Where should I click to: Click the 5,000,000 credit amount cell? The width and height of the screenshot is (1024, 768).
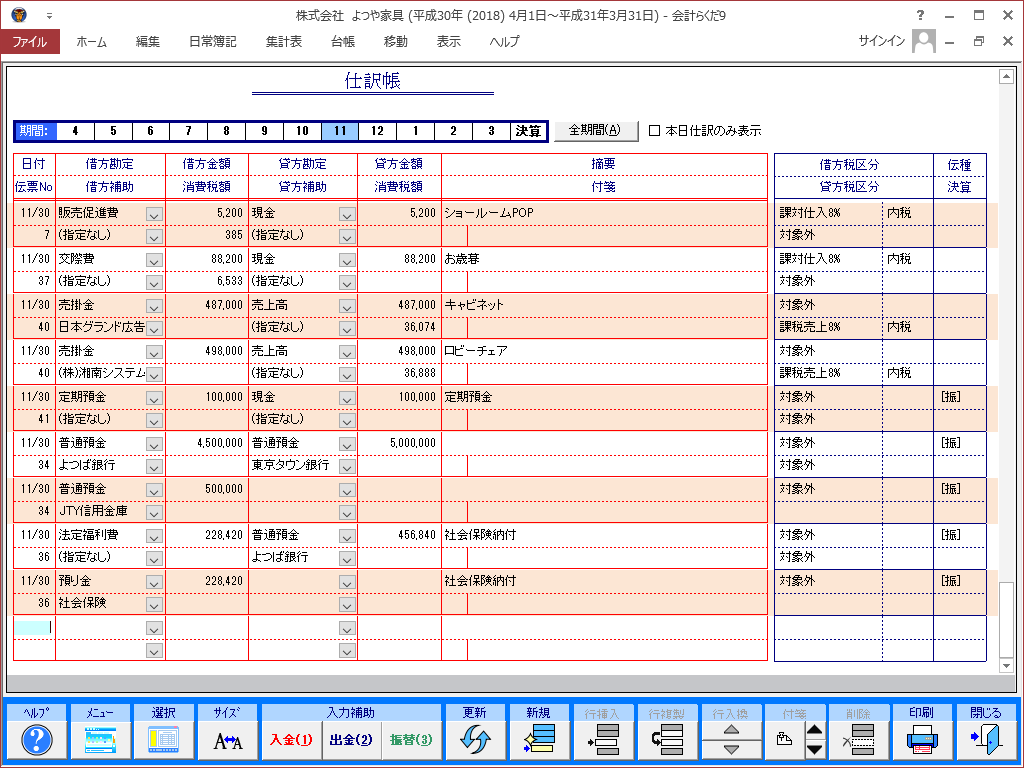399,443
